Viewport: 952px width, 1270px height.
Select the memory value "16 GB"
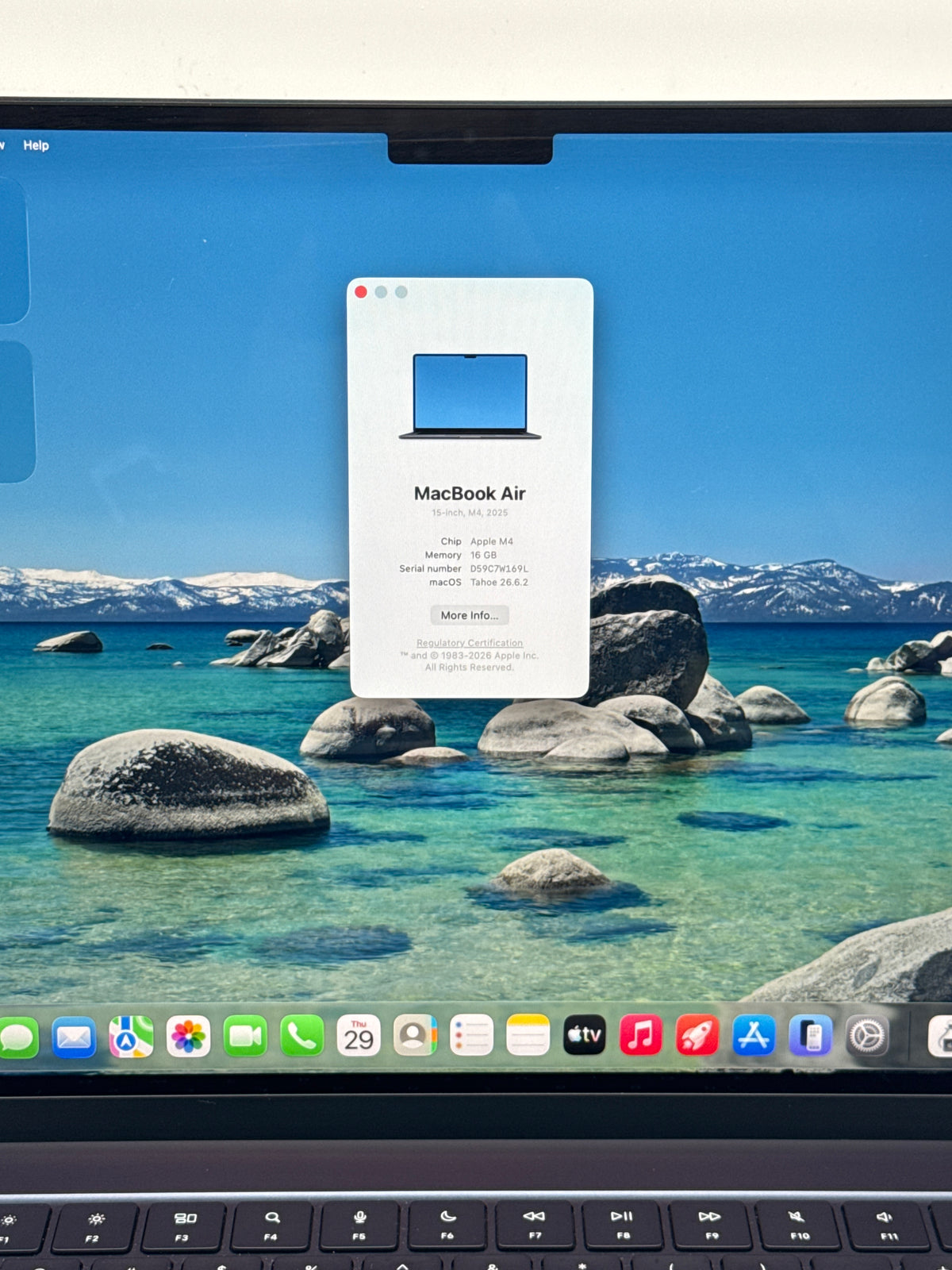[x=483, y=555]
